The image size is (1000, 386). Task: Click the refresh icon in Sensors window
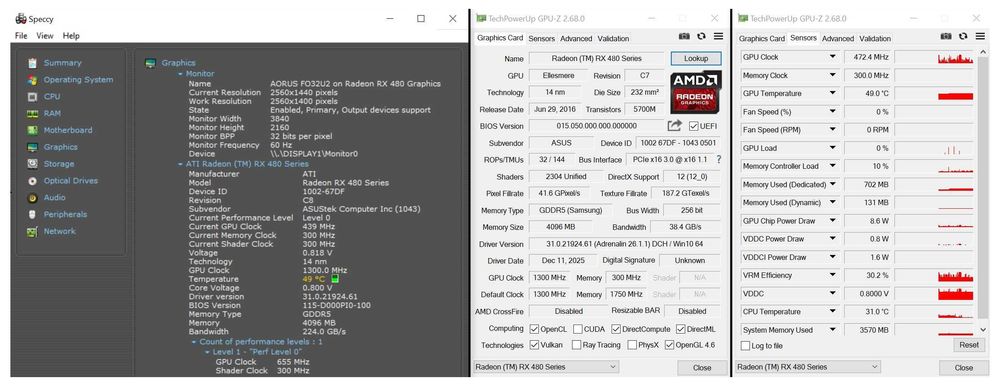pos(963,36)
